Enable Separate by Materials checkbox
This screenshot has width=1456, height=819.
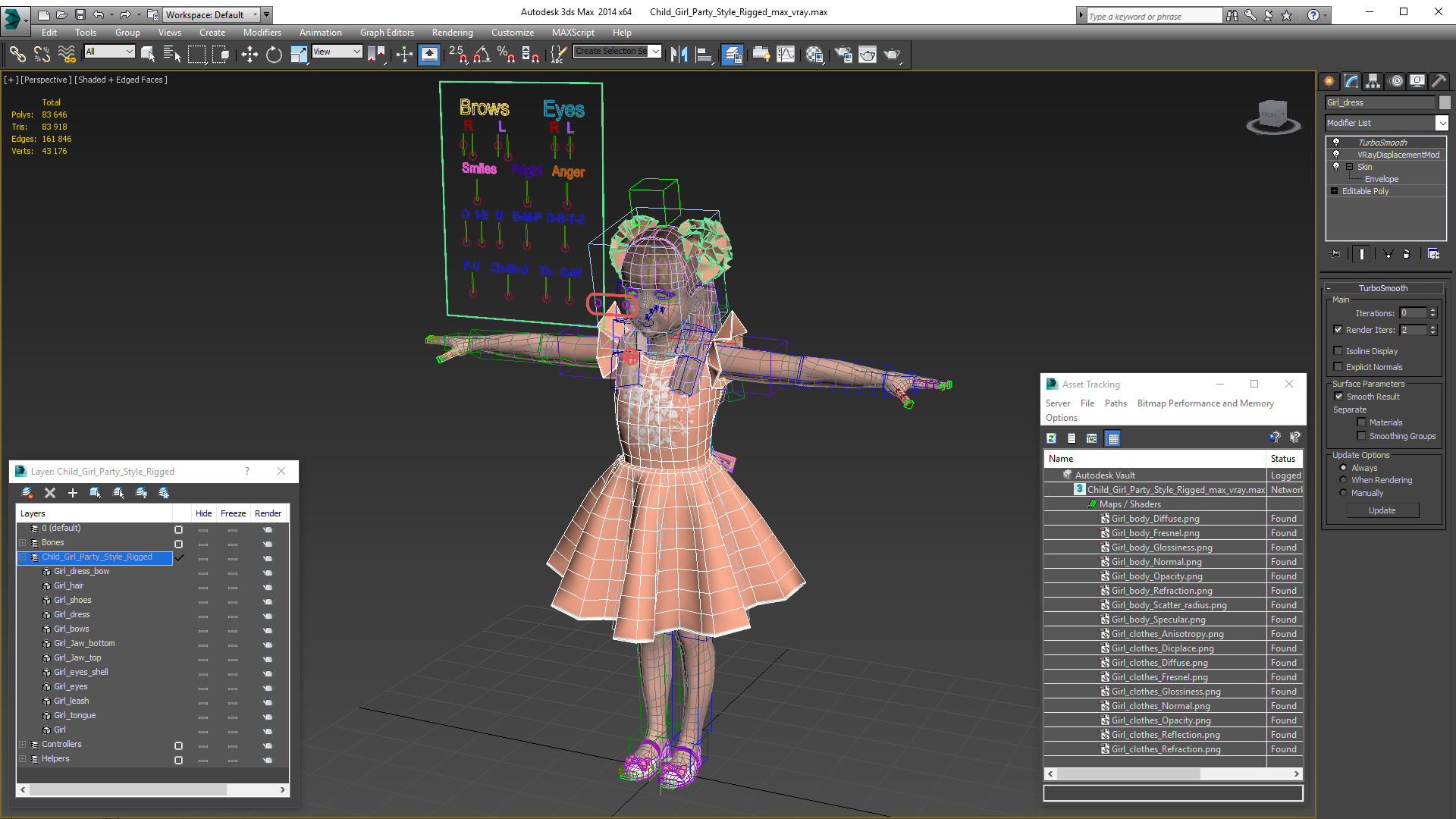tap(1362, 422)
